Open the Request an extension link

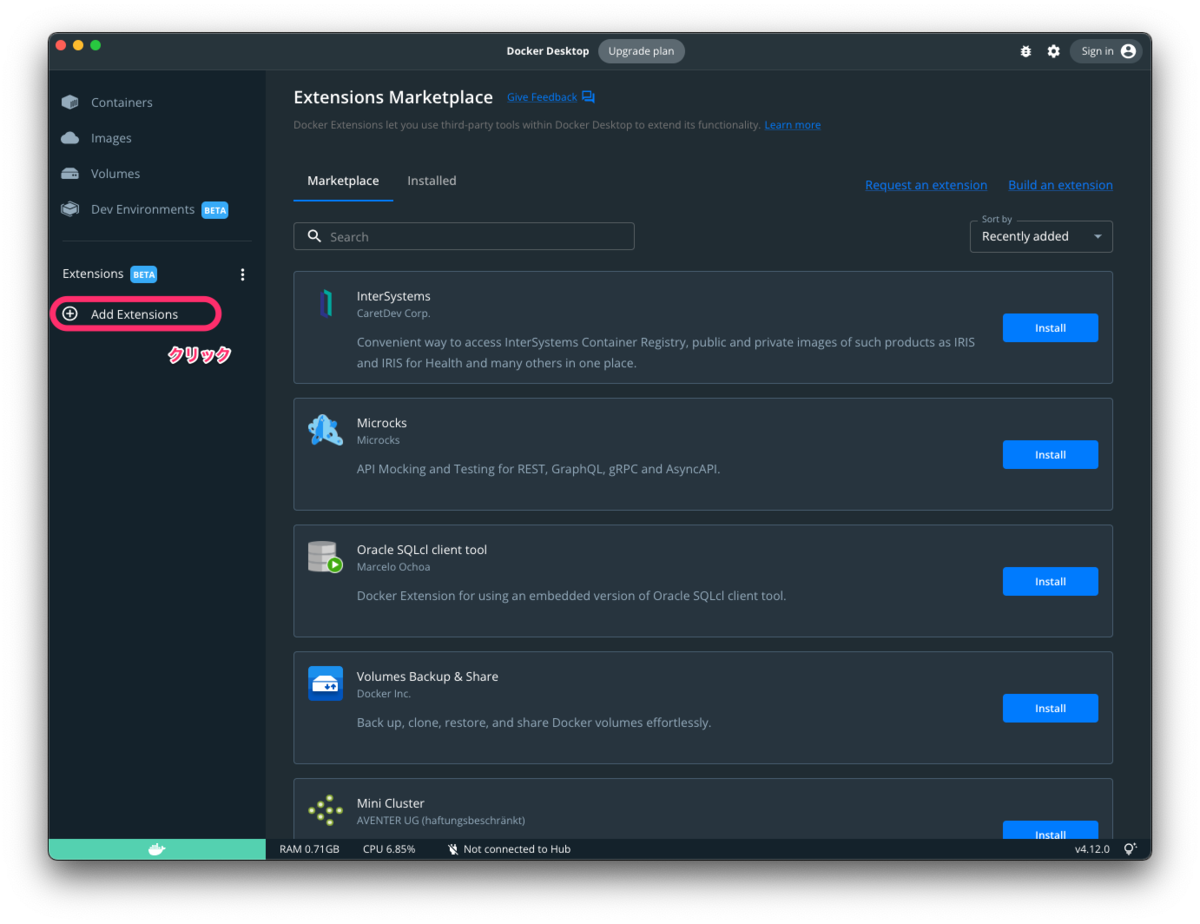(926, 185)
